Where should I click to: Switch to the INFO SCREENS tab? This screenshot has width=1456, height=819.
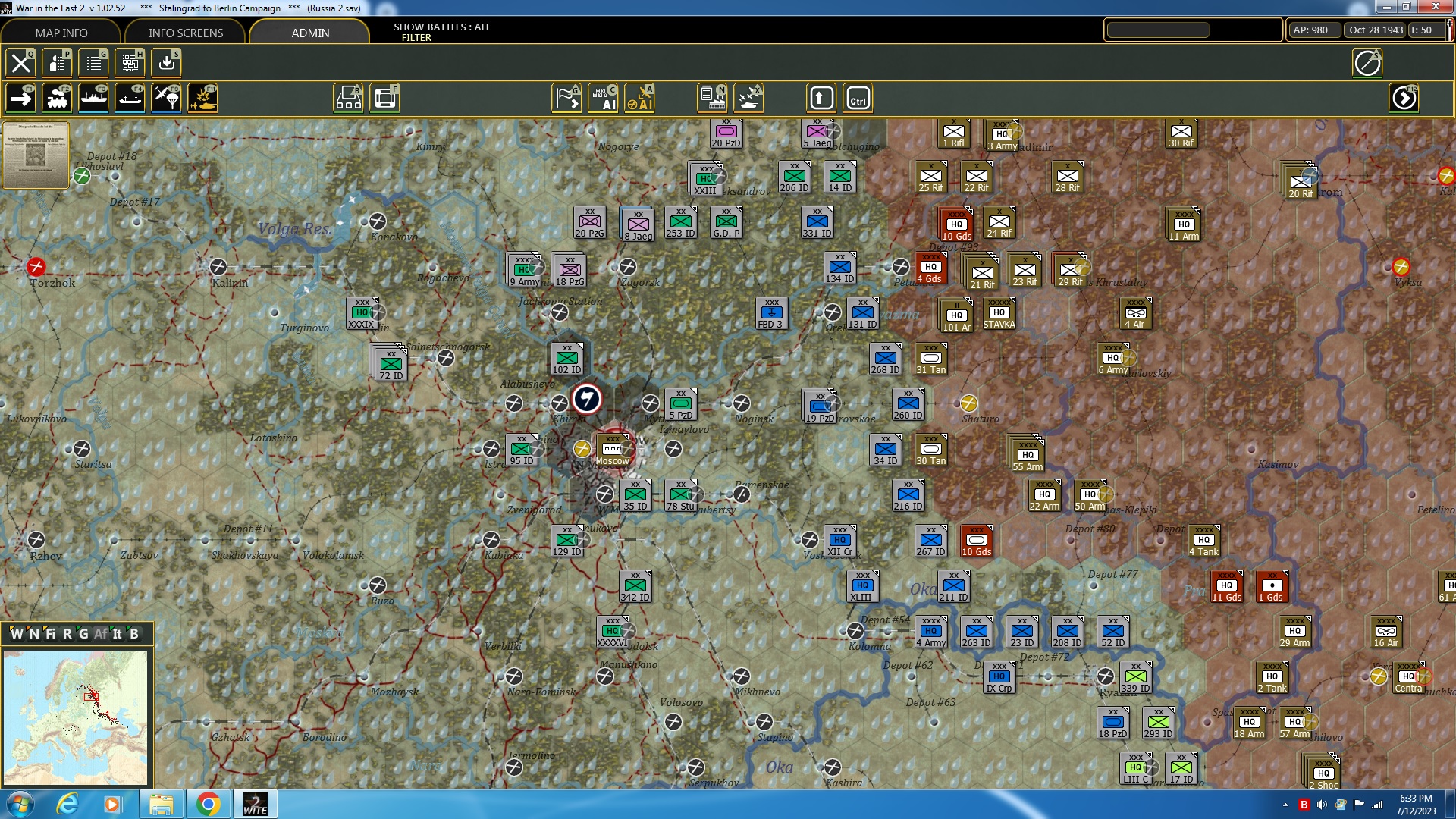185,33
